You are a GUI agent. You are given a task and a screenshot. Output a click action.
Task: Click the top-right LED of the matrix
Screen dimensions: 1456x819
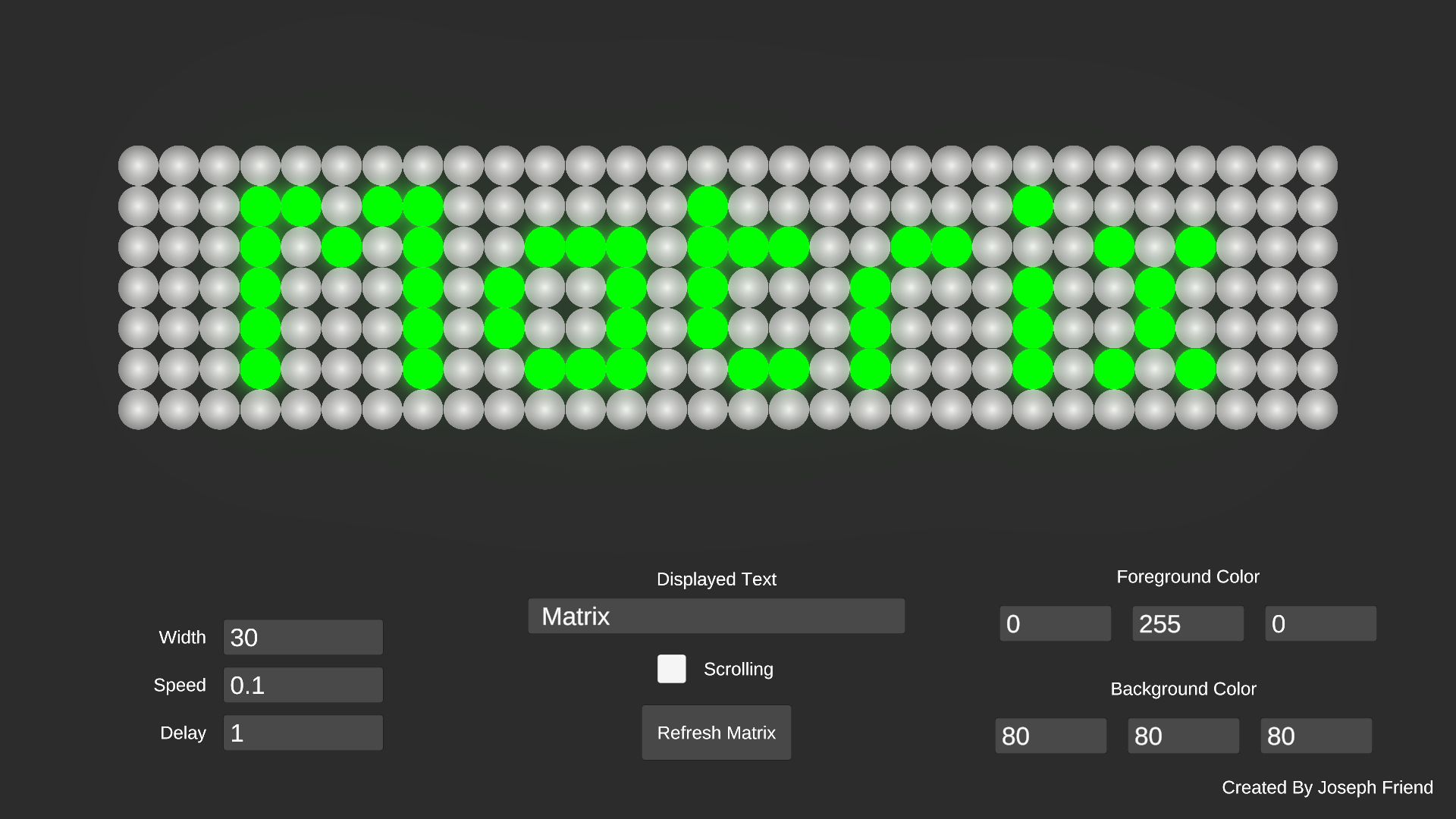coord(1317,166)
